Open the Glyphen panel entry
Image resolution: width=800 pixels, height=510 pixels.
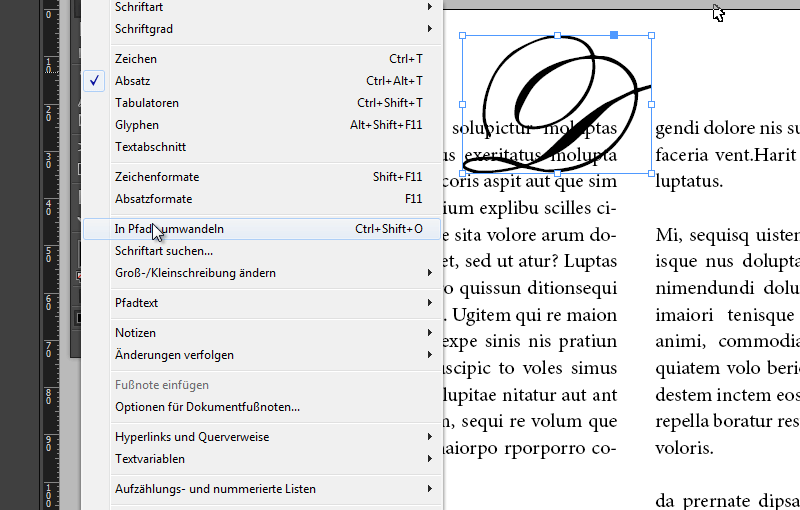click(x=262, y=124)
